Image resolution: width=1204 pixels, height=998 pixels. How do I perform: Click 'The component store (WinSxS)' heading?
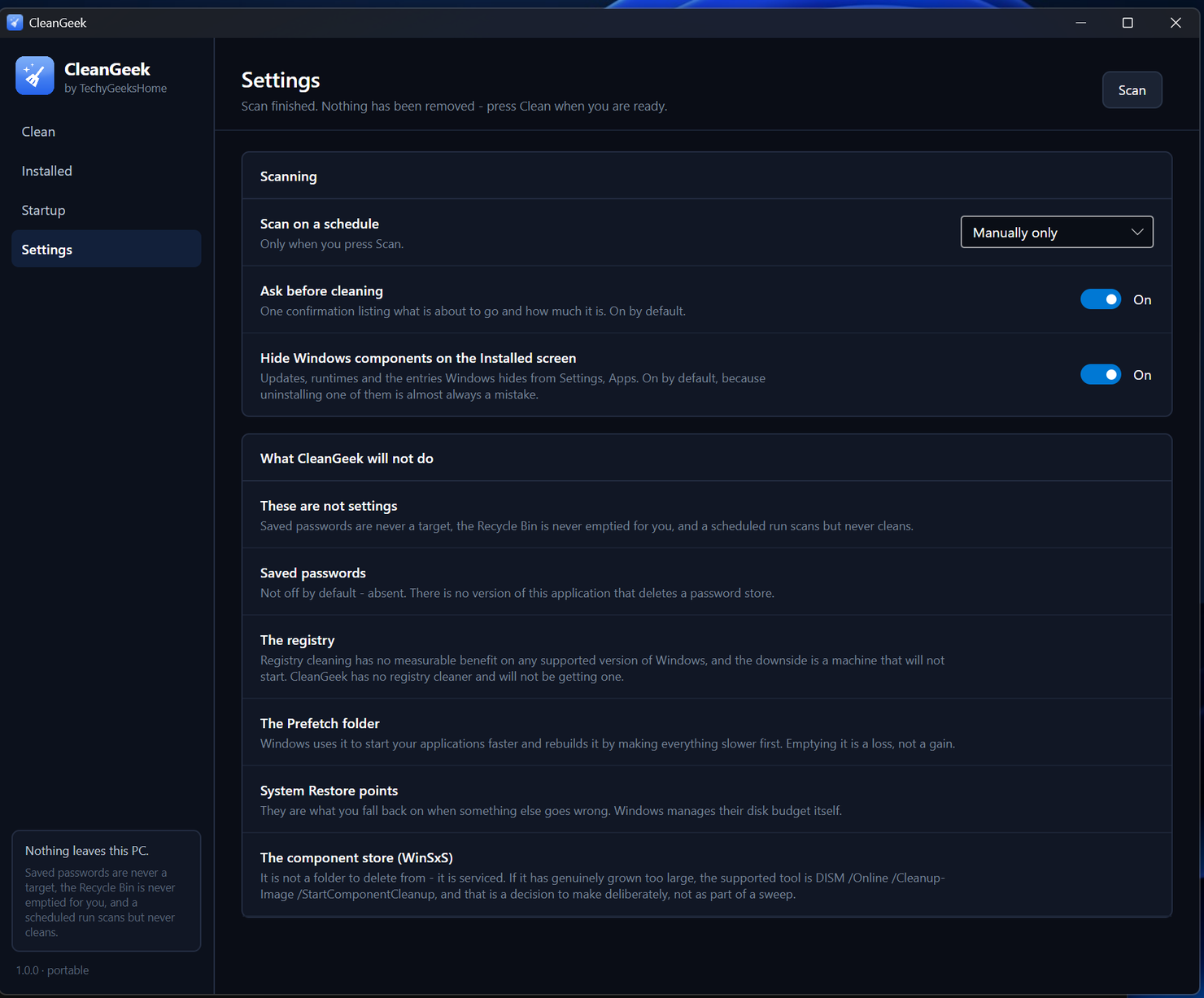[356, 858]
